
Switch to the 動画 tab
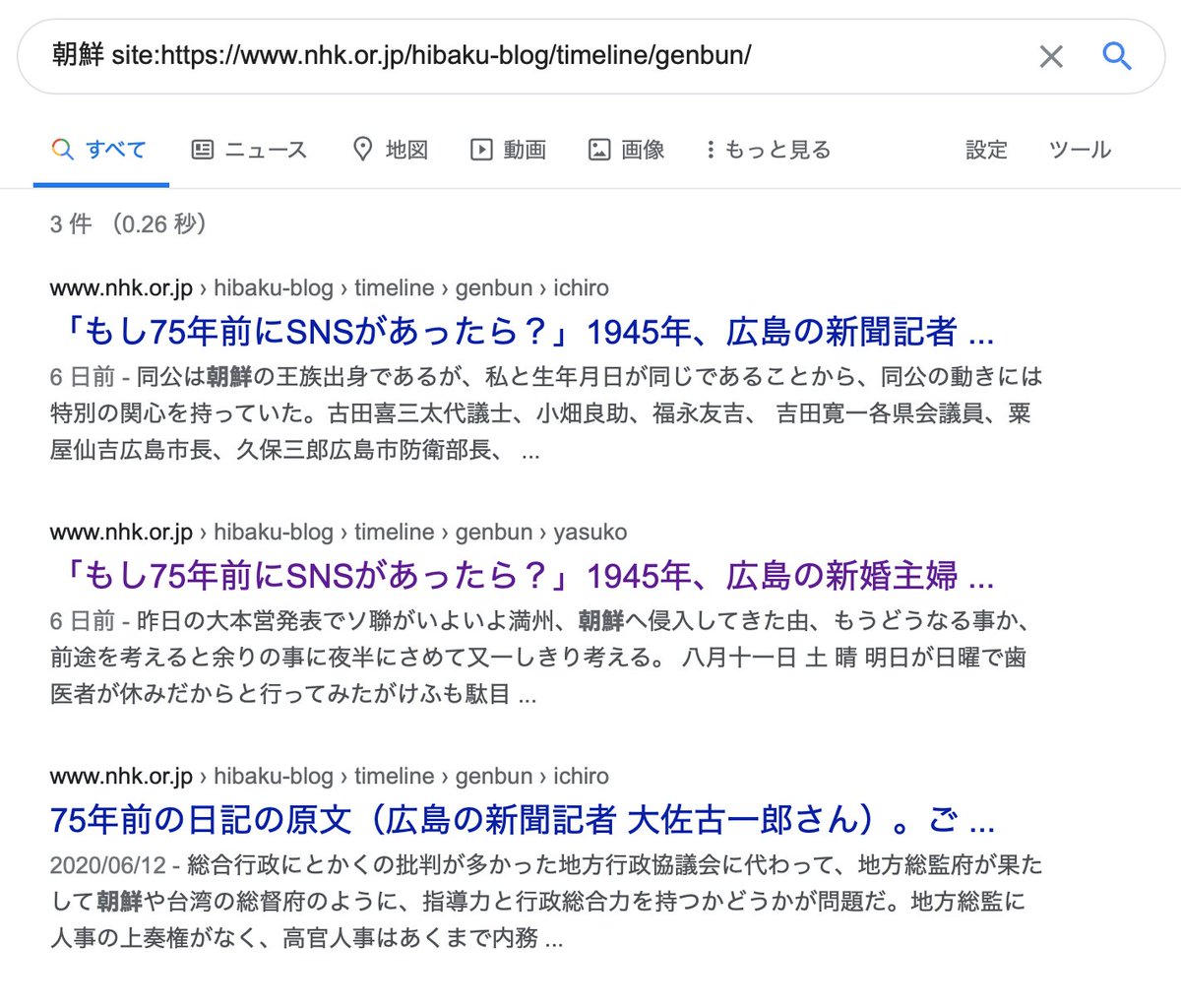coord(508,150)
